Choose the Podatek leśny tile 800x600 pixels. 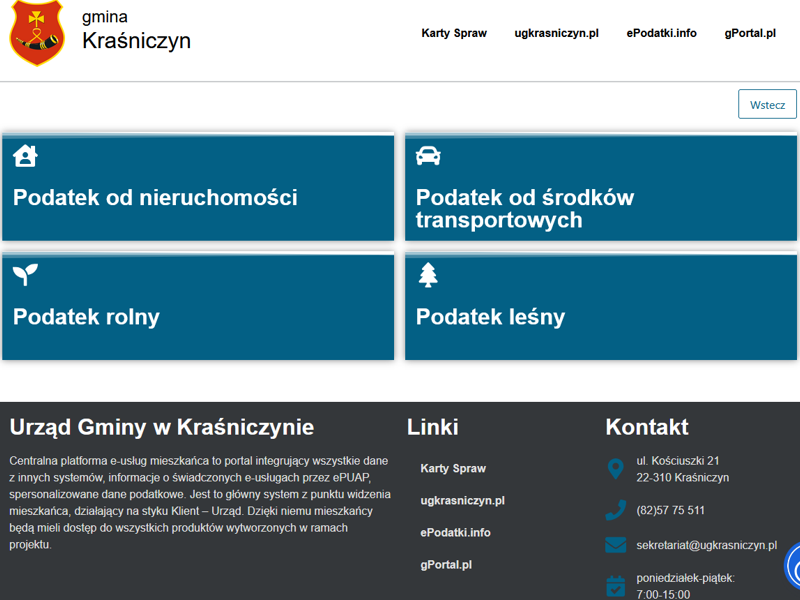tap(600, 317)
